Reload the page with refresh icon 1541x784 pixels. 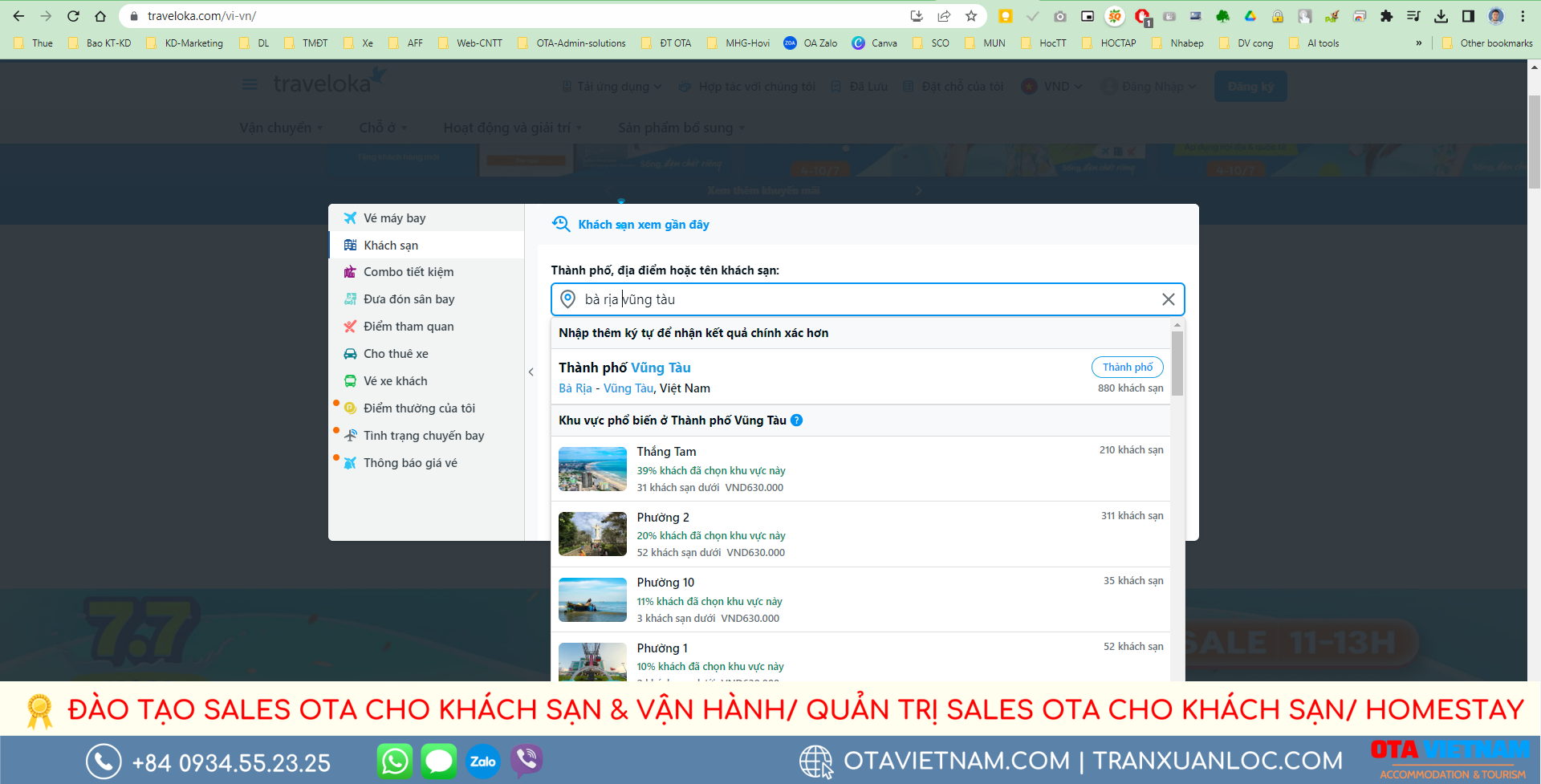(73, 16)
